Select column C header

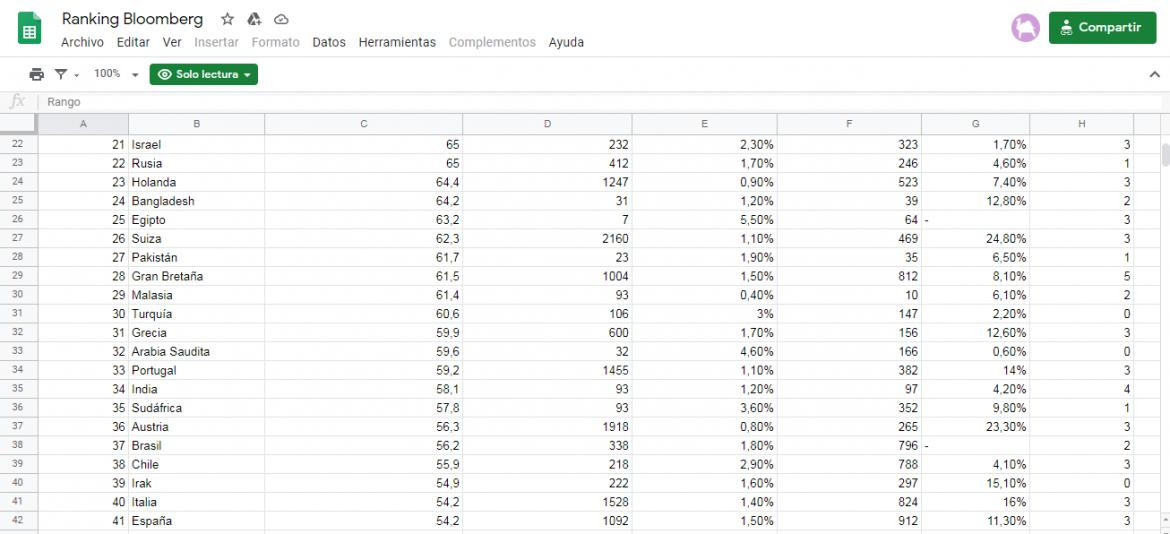click(x=363, y=124)
